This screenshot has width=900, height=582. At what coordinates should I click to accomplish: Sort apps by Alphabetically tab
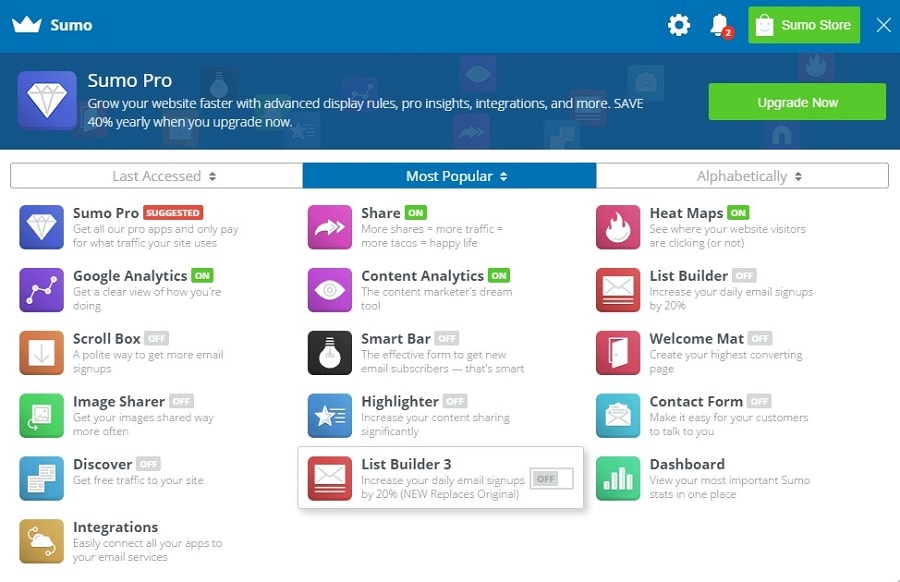click(x=742, y=176)
